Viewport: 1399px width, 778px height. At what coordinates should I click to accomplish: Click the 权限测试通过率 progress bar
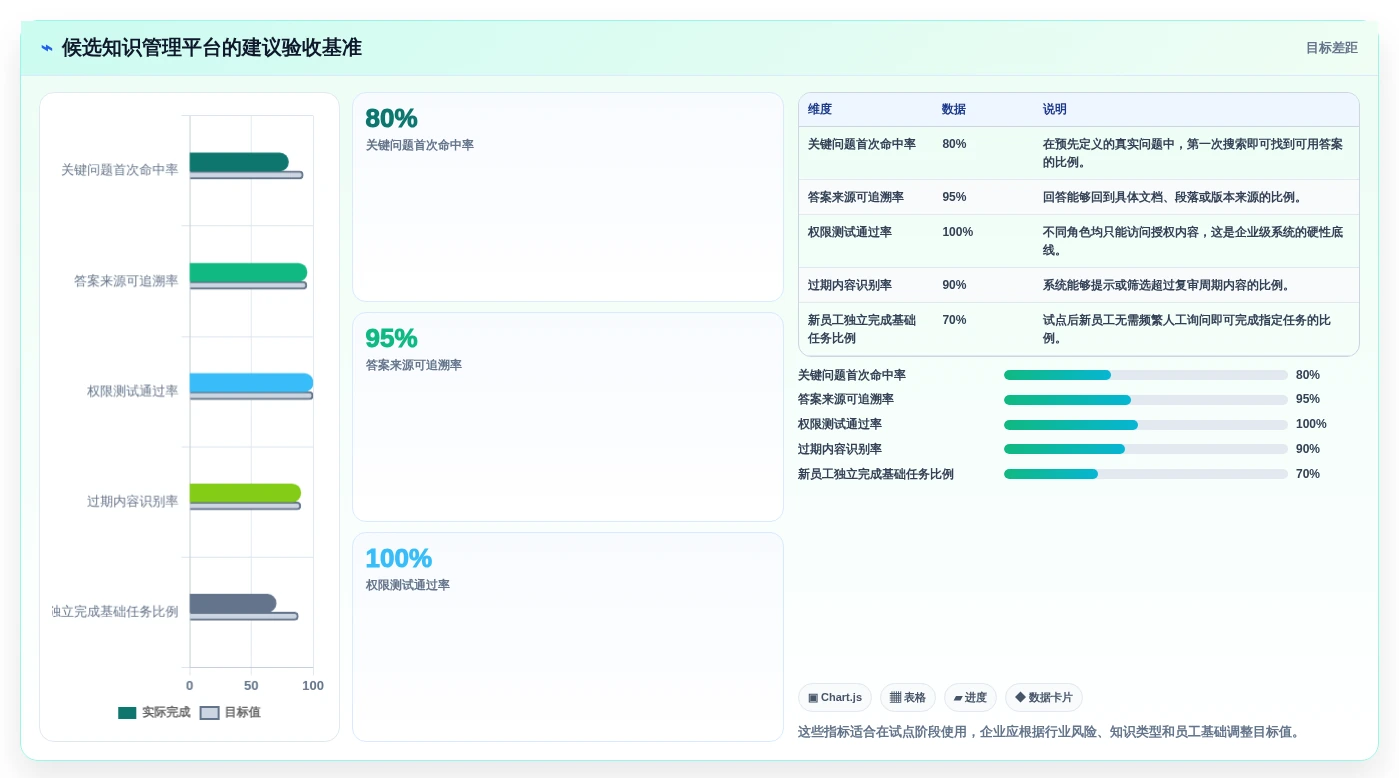point(1145,424)
